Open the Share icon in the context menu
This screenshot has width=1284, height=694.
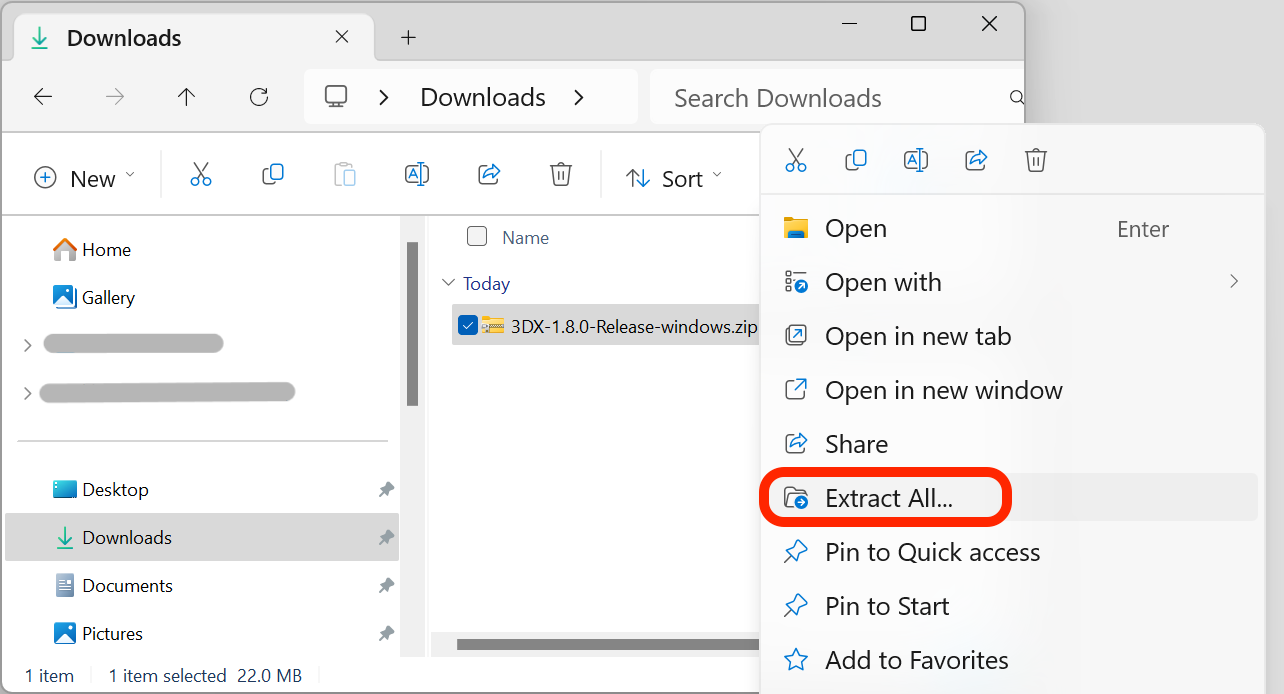(x=976, y=160)
